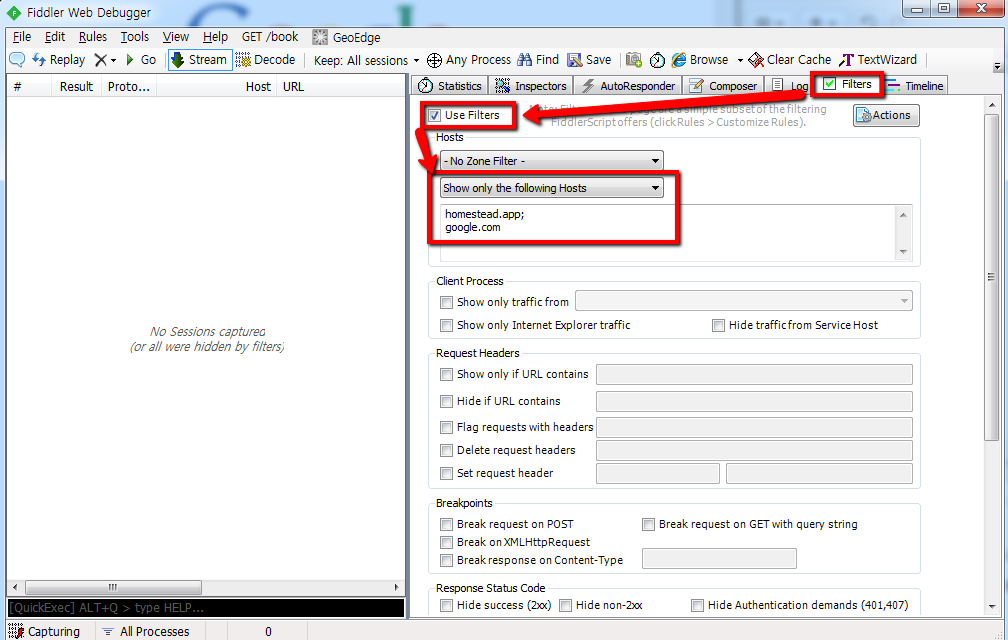Open the View menu
1008x640 pixels.
tap(176, 37)
